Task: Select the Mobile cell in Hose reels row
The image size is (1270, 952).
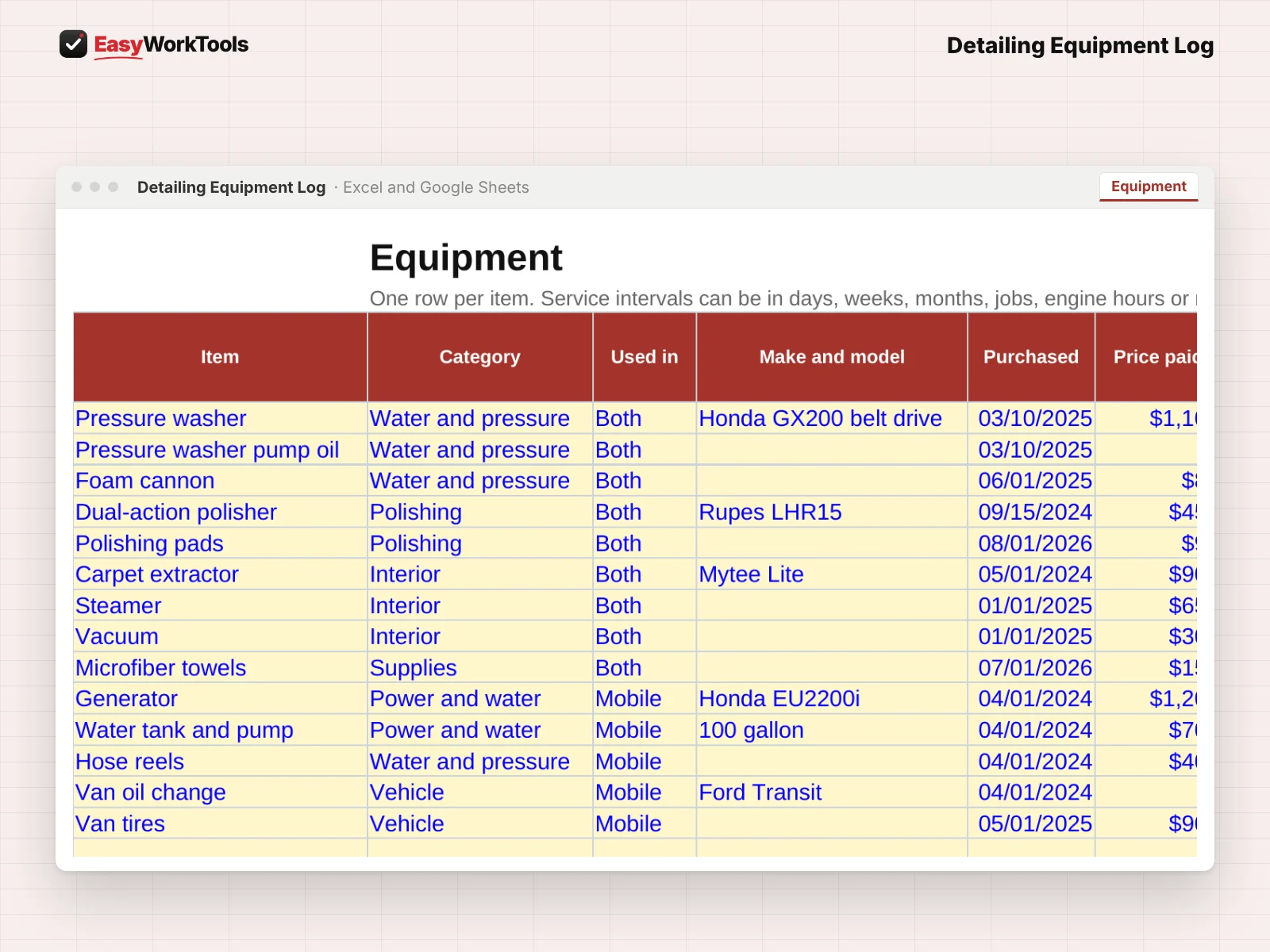Action: click(644, 762)
